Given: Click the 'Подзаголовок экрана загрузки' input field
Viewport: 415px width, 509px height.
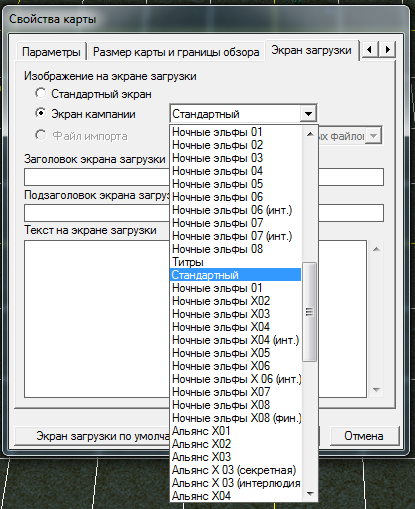Looking at the screenshot, I should coord(97,213).
